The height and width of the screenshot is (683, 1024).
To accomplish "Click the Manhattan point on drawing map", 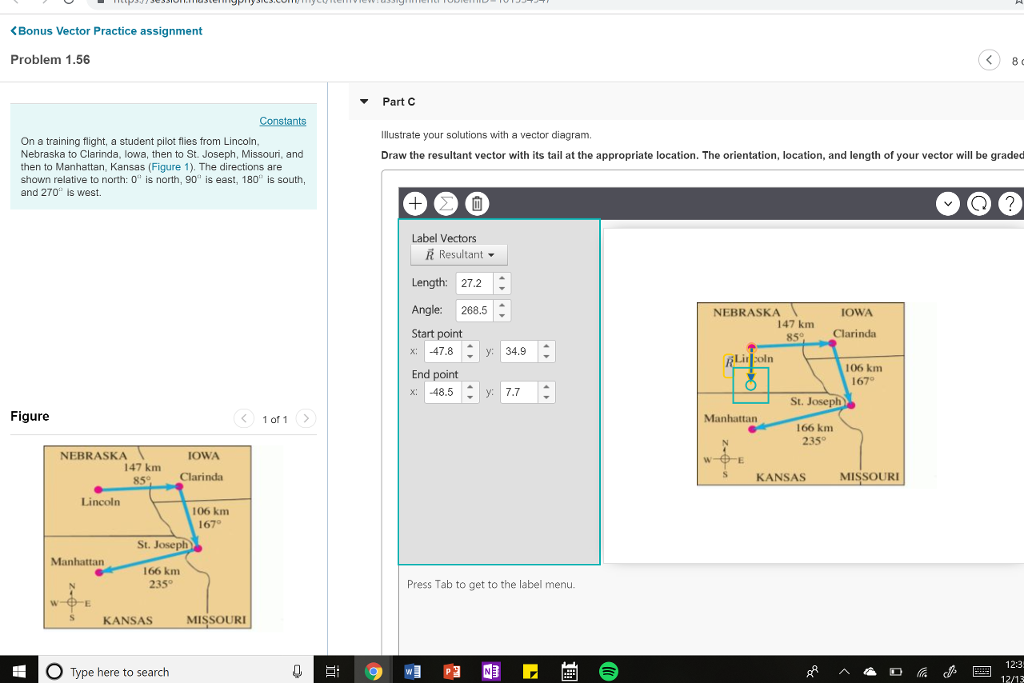I will click(752, 429).
